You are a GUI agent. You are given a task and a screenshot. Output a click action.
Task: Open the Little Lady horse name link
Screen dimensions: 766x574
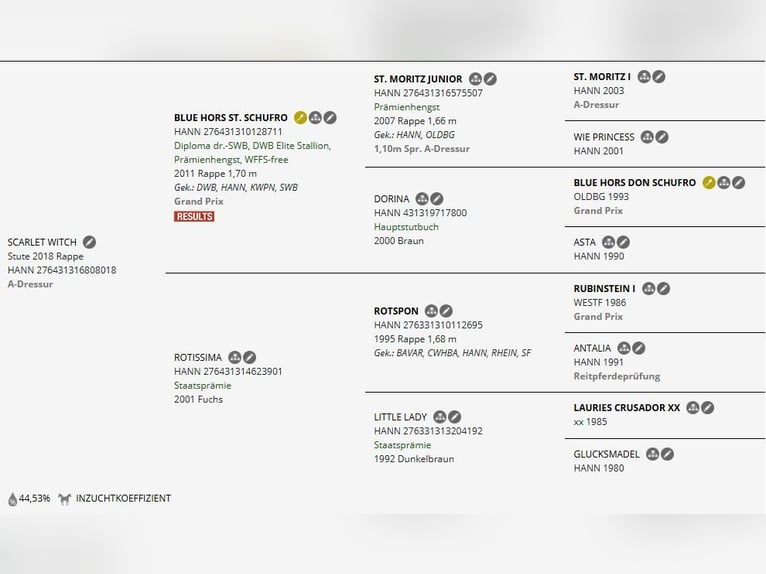click(x=400, y=417)
